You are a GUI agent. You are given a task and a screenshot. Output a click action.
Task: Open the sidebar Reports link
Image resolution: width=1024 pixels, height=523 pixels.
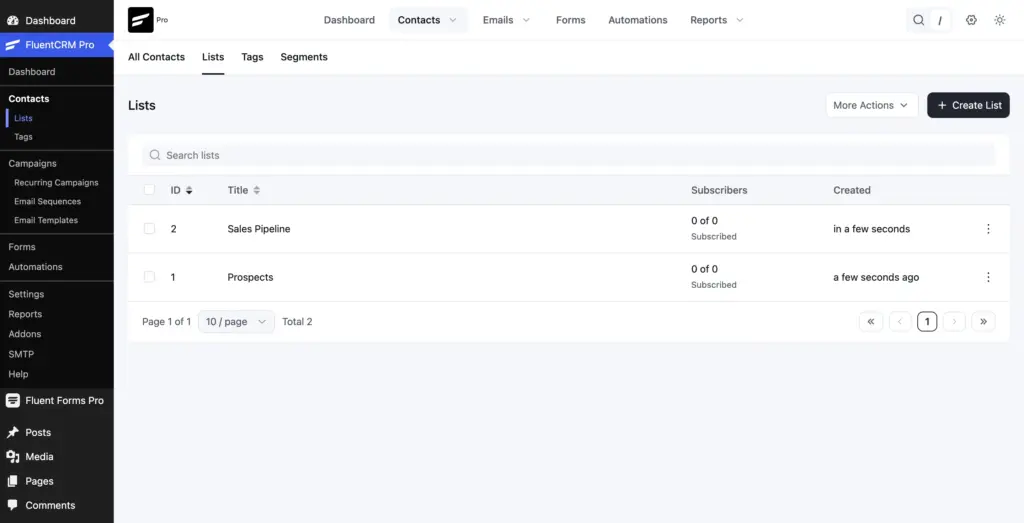[25, 314]
